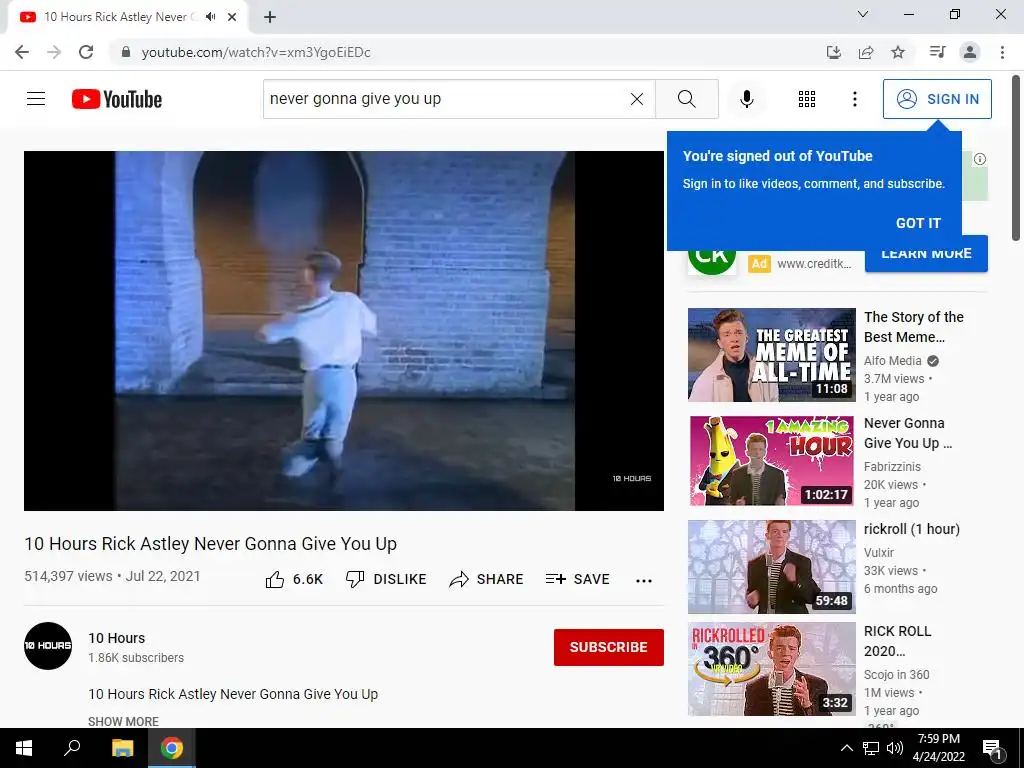Viewport: 1024px width, 768px height.
Task: Click the magnifier search button
Action: coord(686,99)
